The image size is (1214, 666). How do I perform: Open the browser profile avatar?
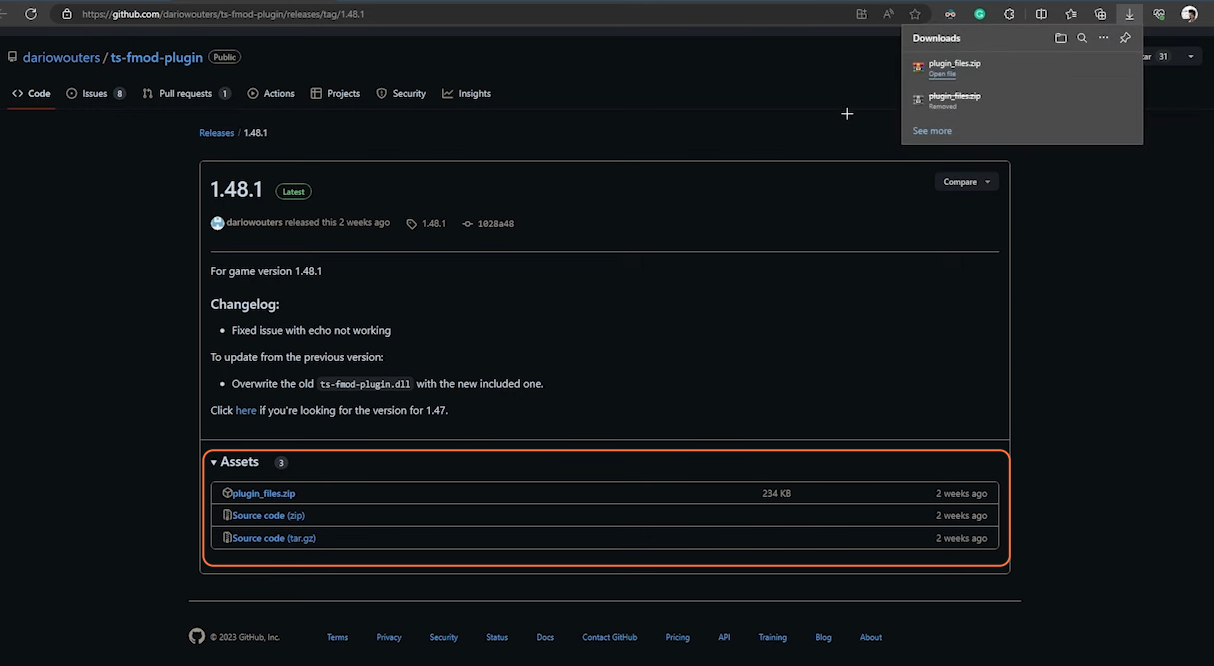(1189, 14)
